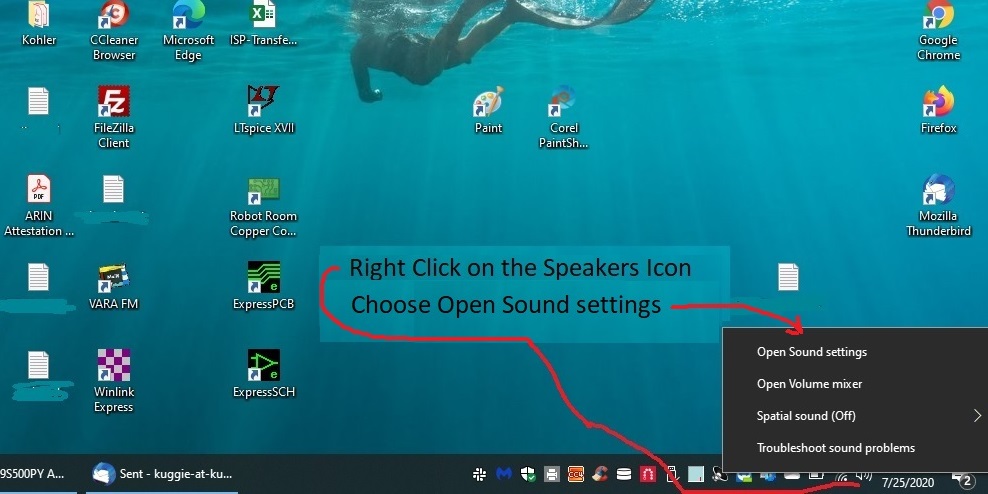Click the light blue square tray icon
This screenshot has width=988, height=494.
click(696, 474)
